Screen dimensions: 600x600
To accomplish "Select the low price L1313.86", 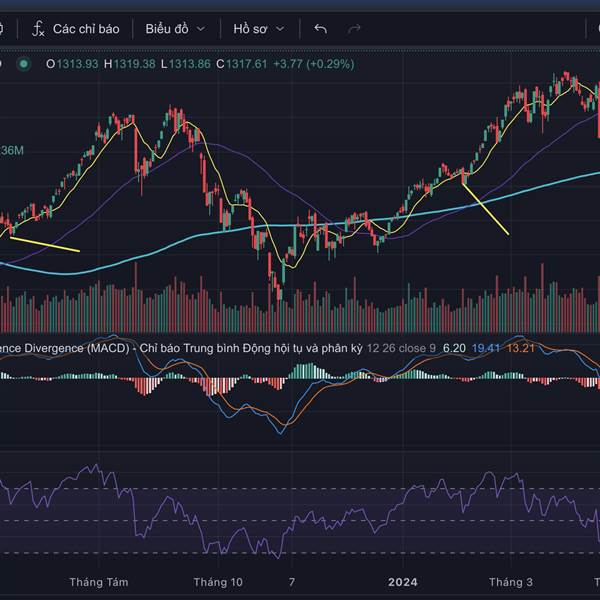I will pyautogui.click(x=186, y=64).
